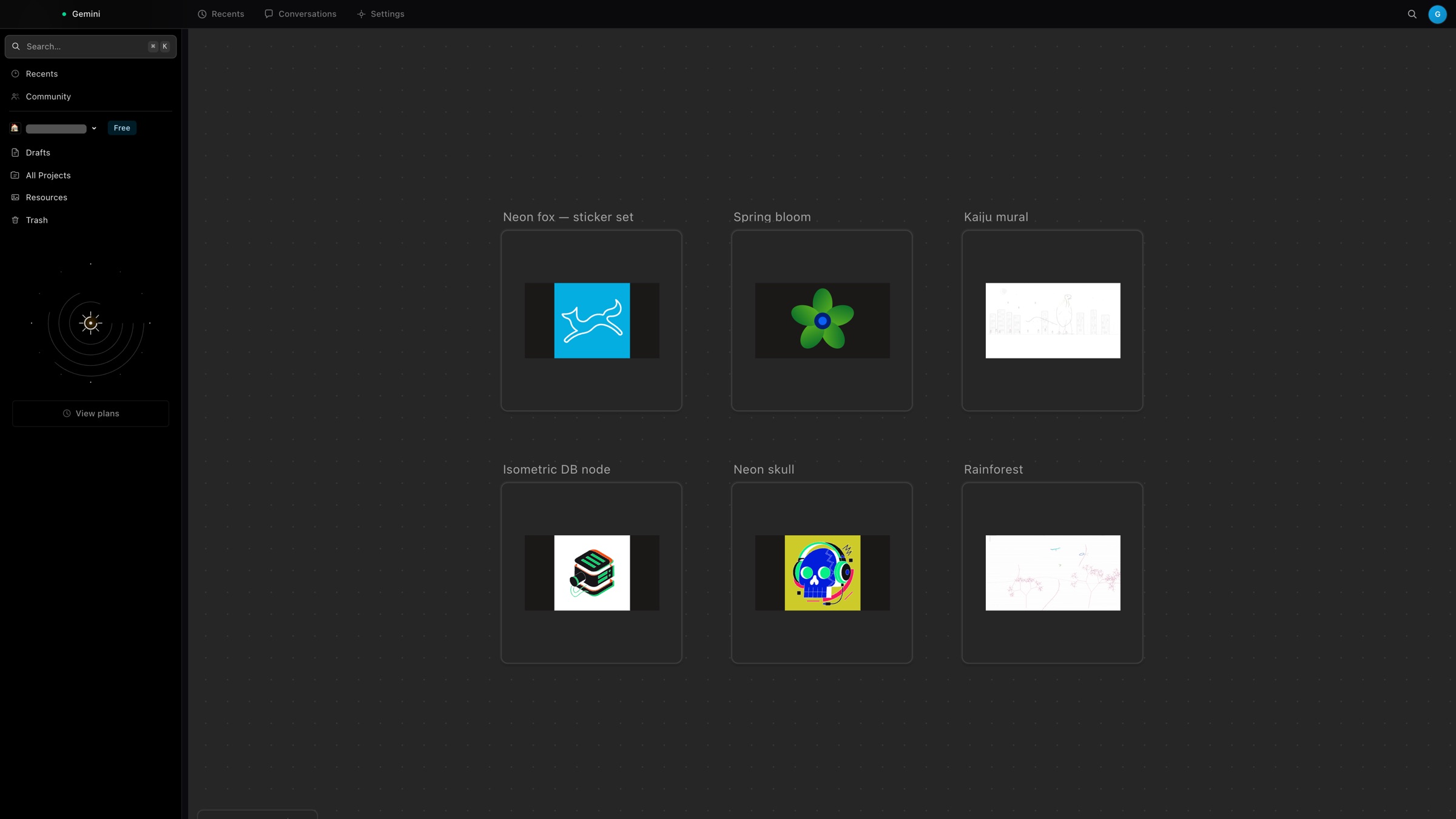
Task: Expand the workspace name dropdown chevron
Action: tap(94, 128)
